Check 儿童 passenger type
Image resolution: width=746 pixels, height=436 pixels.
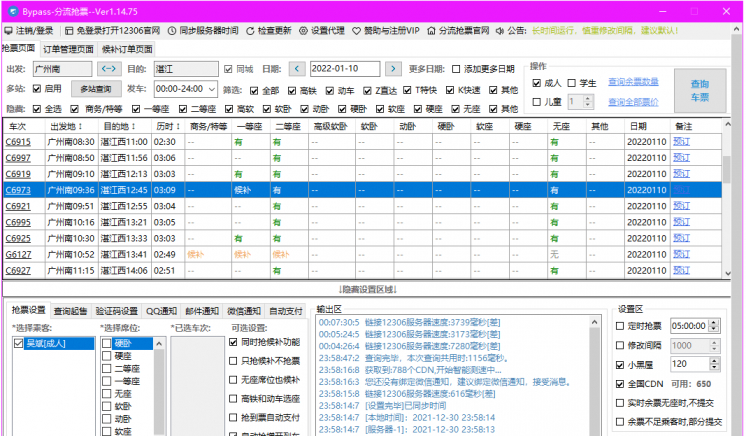pyautogui.click(x=537, y=102)
